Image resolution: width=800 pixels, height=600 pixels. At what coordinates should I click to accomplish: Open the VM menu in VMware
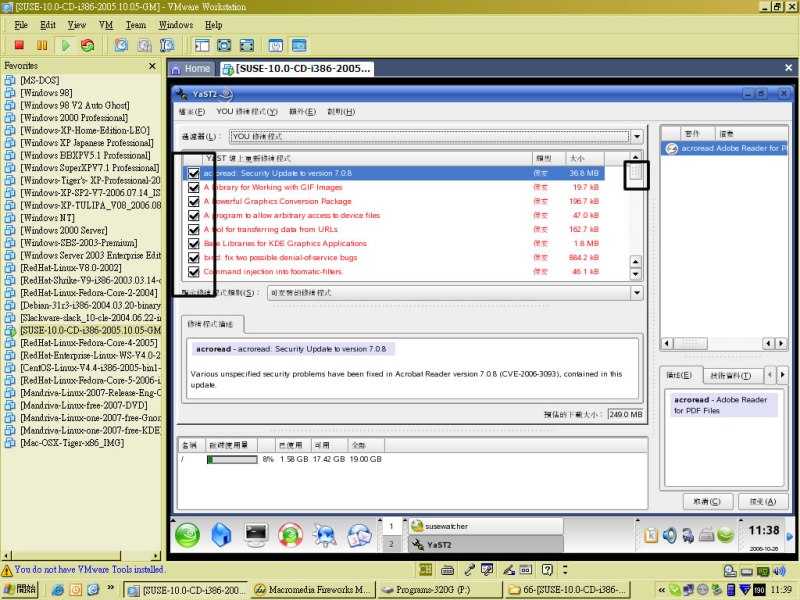[x=106, y=24]
